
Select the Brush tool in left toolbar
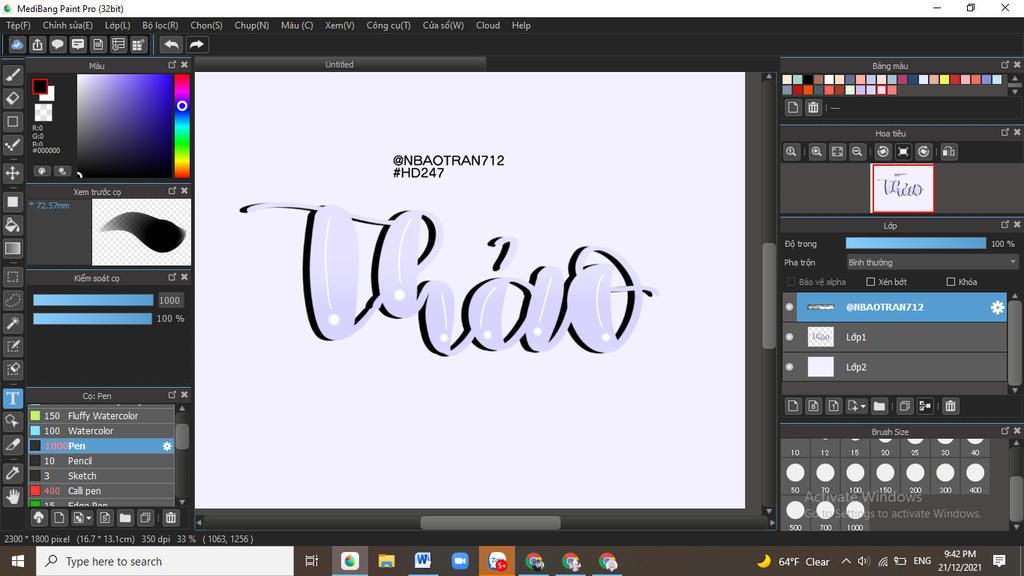tap(12, 75)
